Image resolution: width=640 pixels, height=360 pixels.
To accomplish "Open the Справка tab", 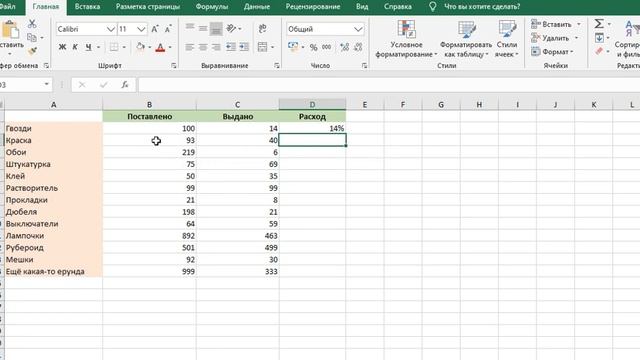I will pos(398,7).
